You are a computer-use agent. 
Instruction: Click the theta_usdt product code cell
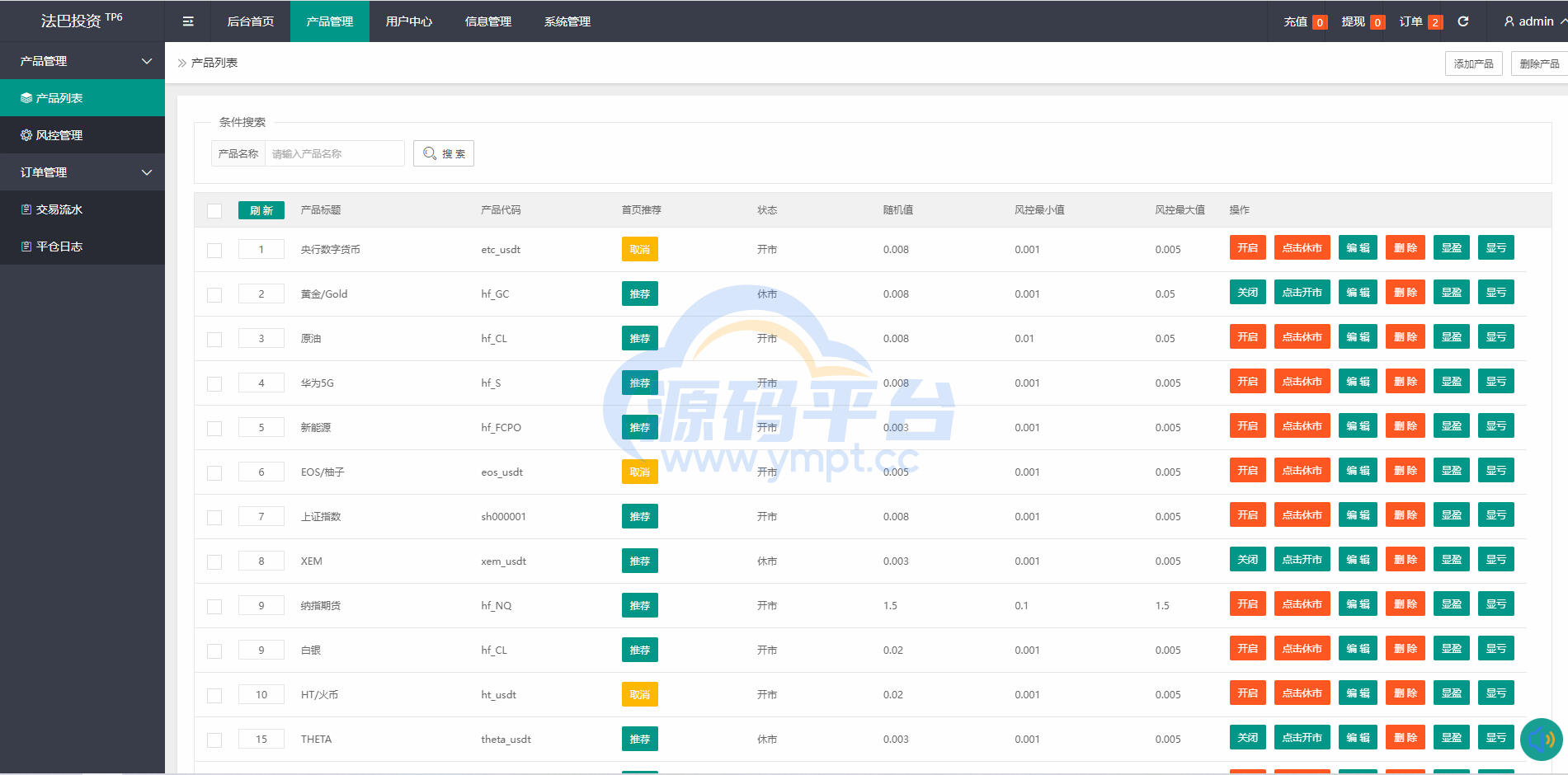click(506, 740)
